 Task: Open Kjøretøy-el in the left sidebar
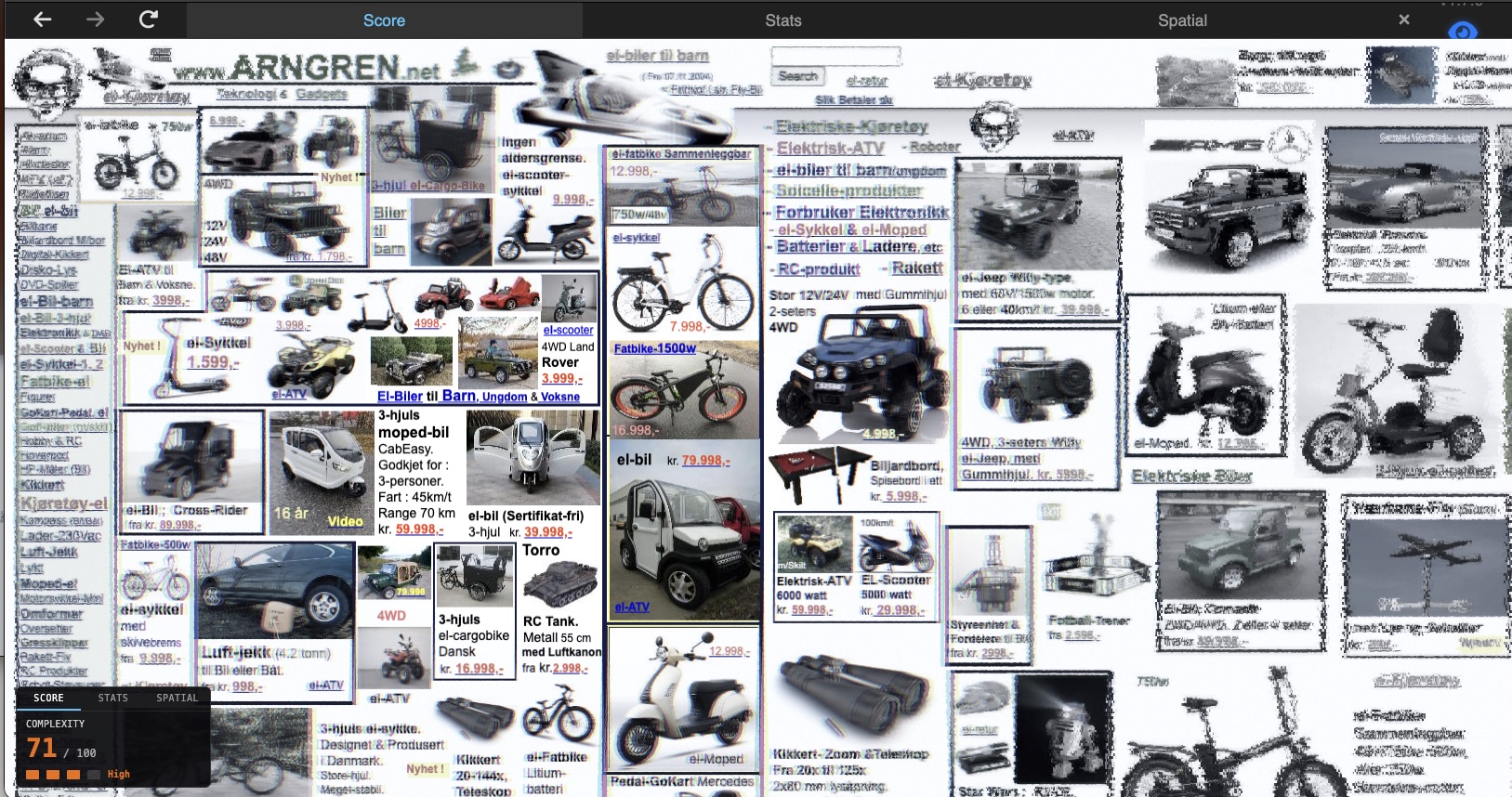pos(63,503)
